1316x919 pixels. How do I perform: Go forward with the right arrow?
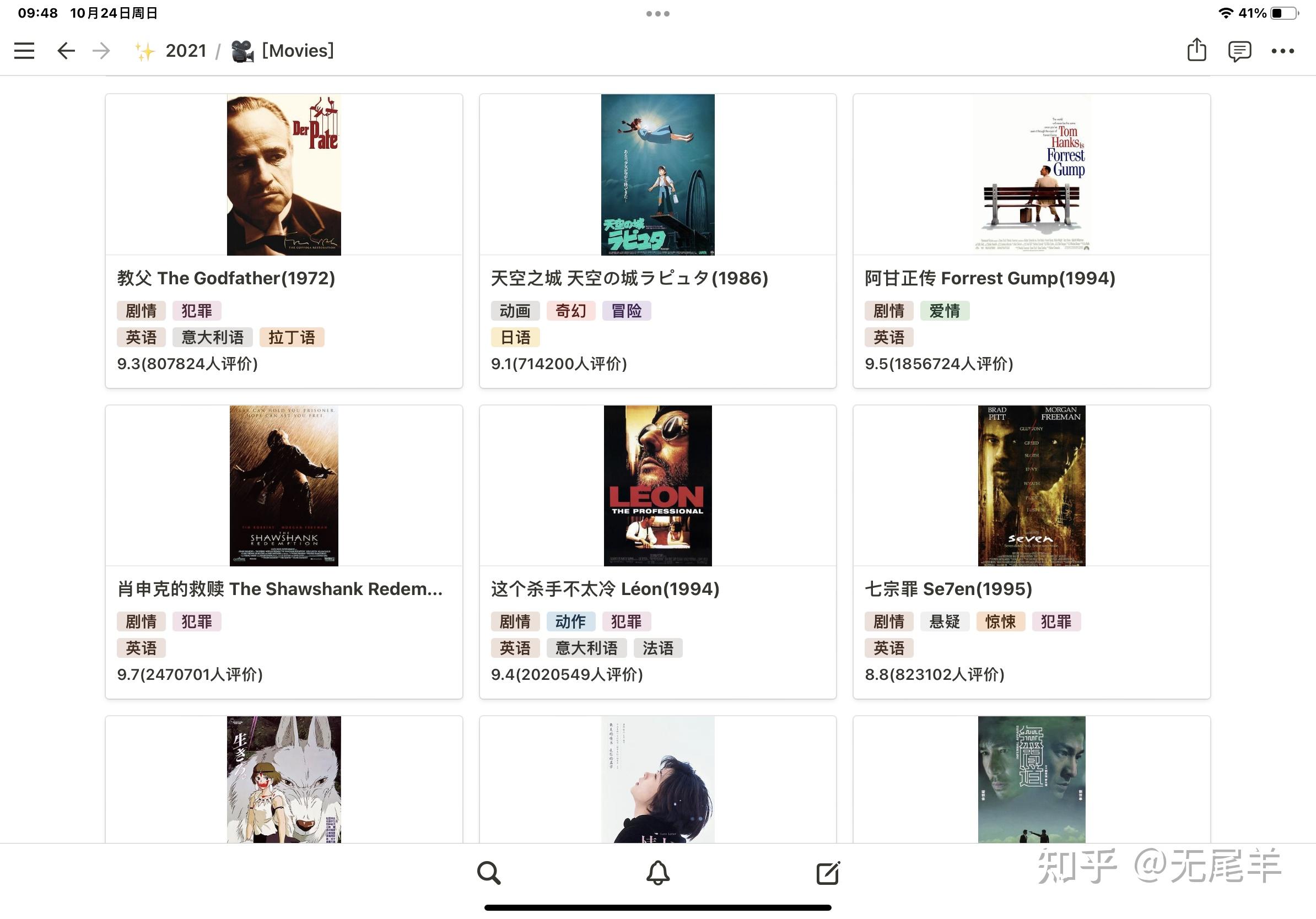(x=101, y=51)
